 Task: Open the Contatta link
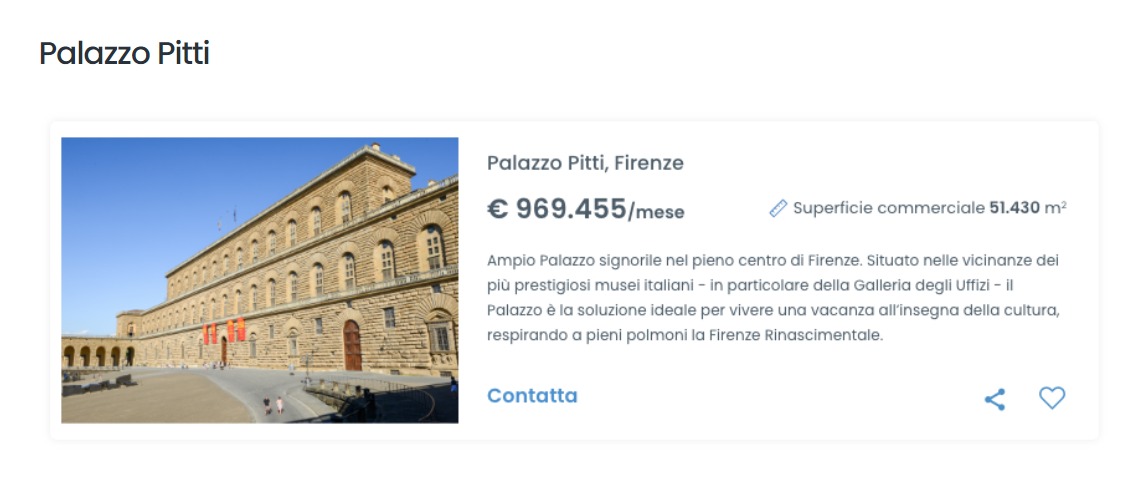tap(532, 395)
